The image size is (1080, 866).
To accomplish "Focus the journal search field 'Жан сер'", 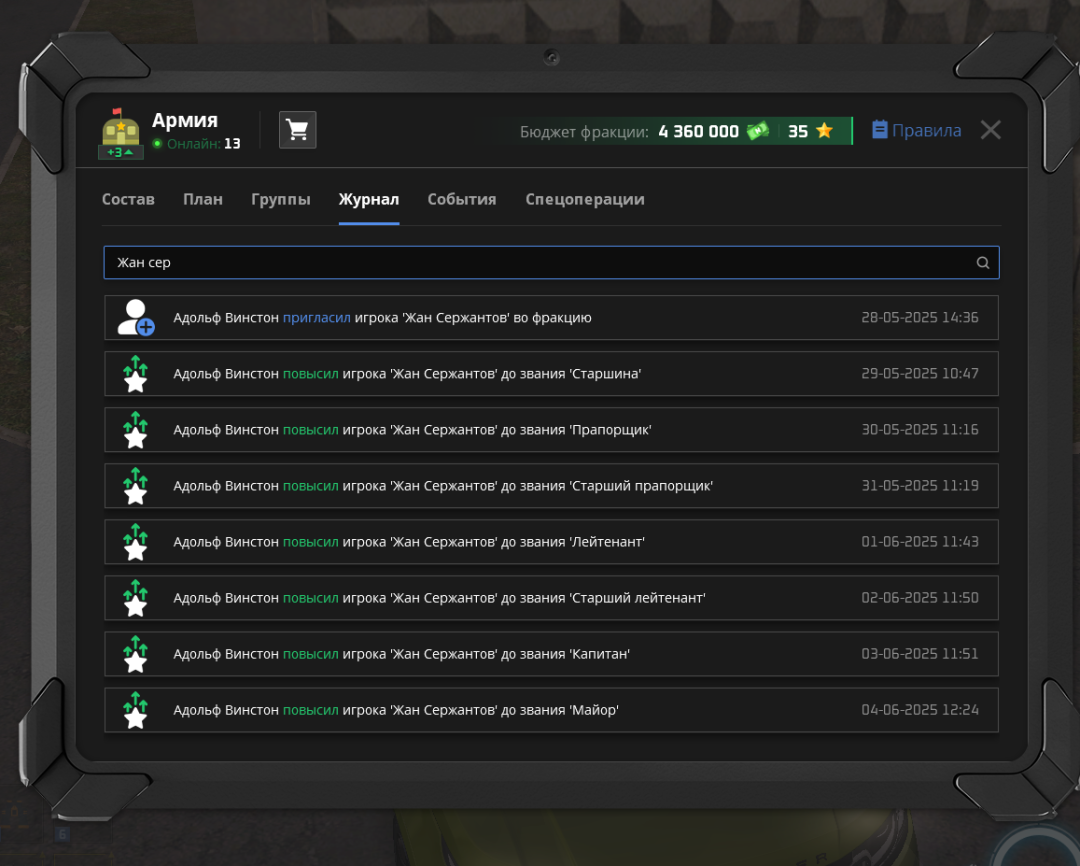I will [x=540, y=263].
